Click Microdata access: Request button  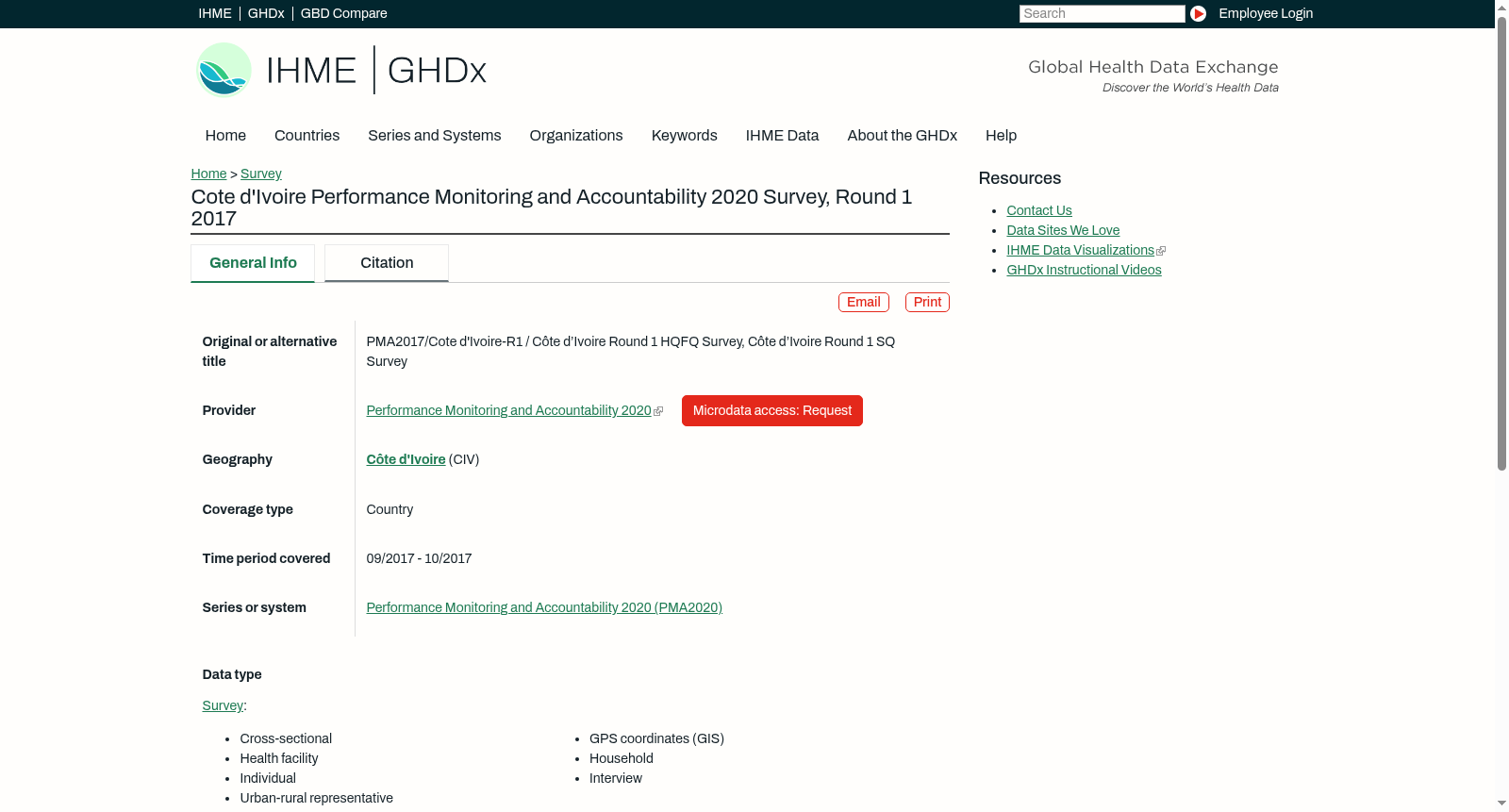coord(771,410)
